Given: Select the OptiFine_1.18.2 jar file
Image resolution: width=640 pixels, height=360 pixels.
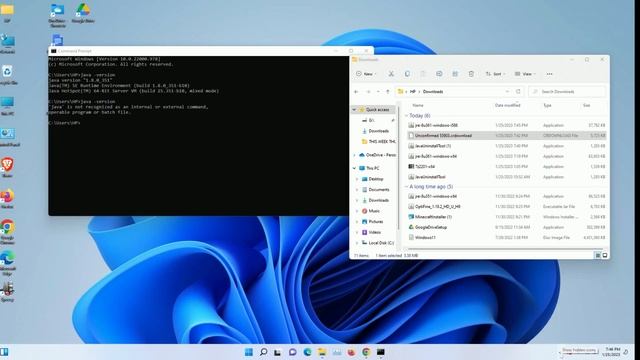Looking at the screenshot, I should tap(507, 207).
